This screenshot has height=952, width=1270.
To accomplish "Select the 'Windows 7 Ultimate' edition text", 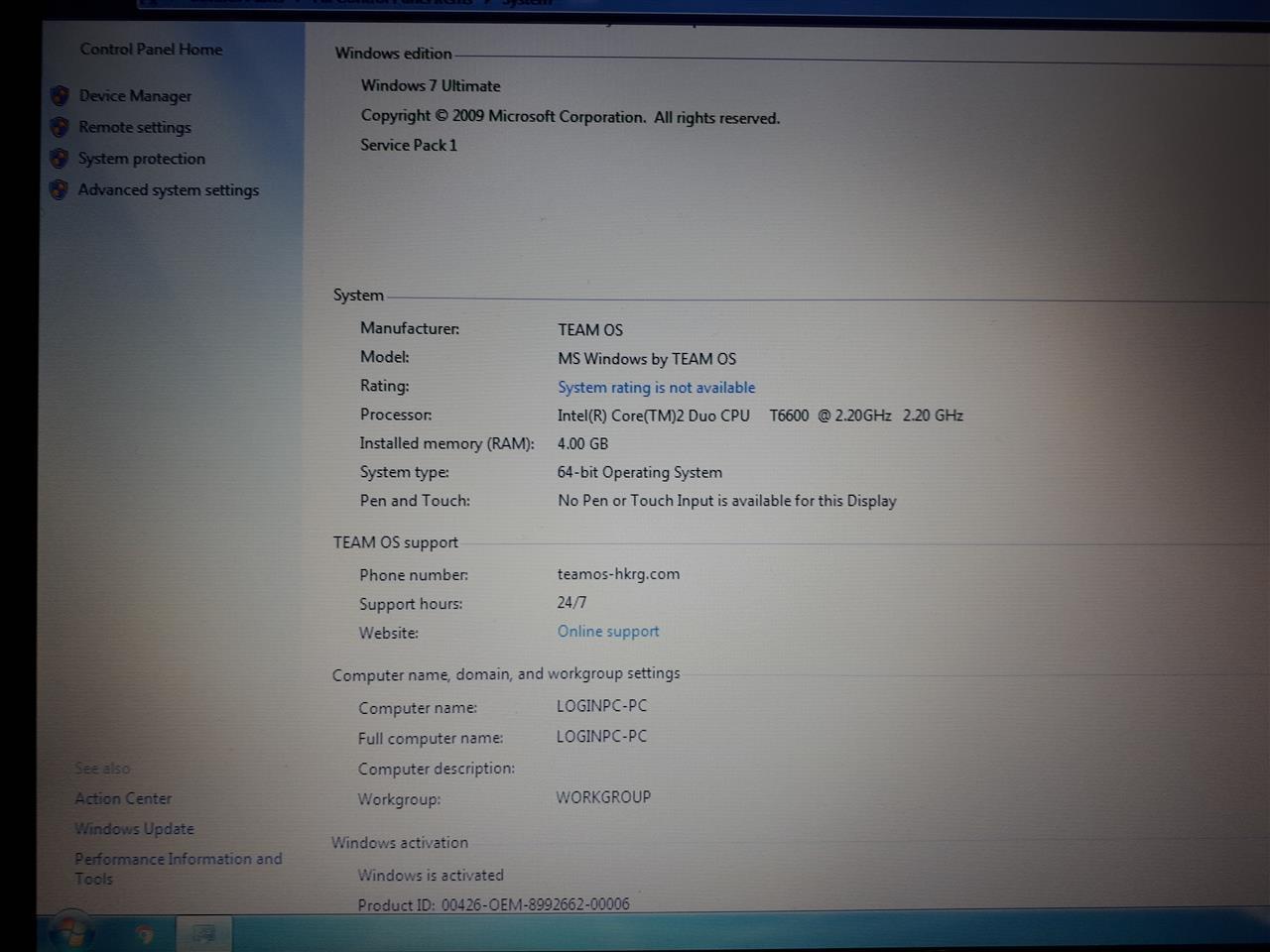I will [431, 86].
